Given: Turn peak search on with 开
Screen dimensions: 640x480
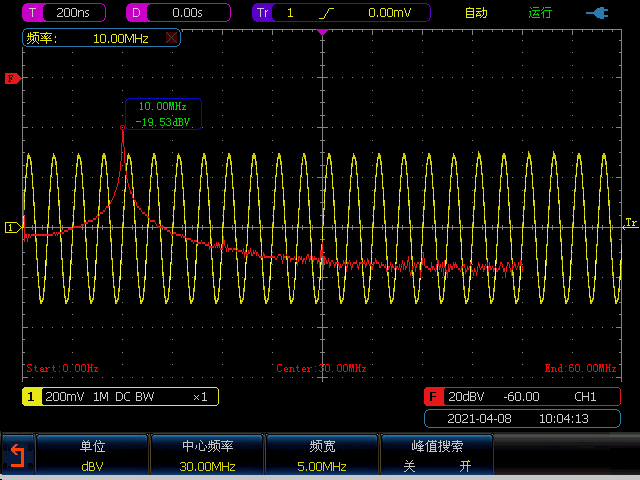Looking at the screenshot, I should point(464,466).
